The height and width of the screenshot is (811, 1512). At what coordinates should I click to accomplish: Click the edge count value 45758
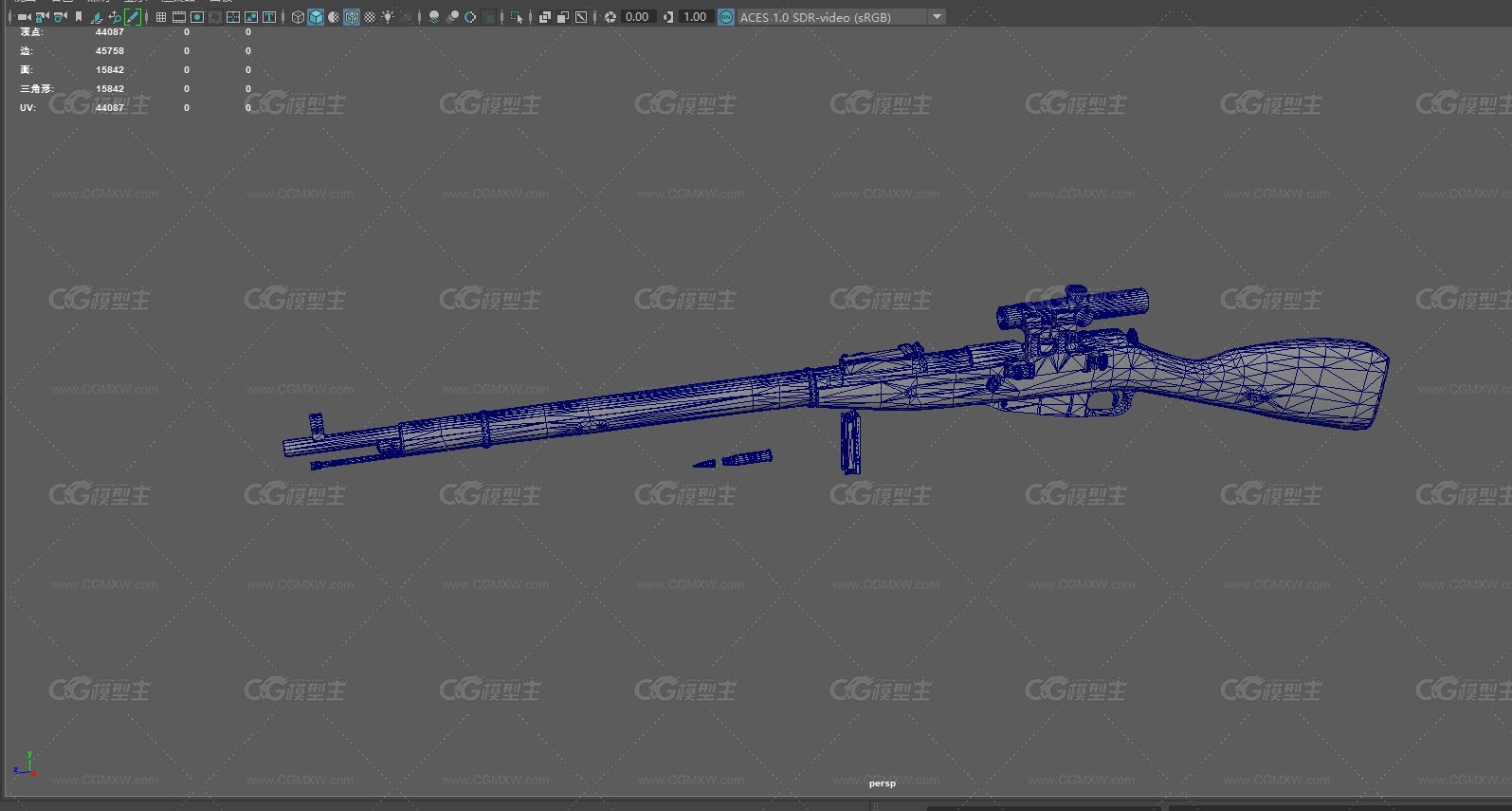(110, 51)
